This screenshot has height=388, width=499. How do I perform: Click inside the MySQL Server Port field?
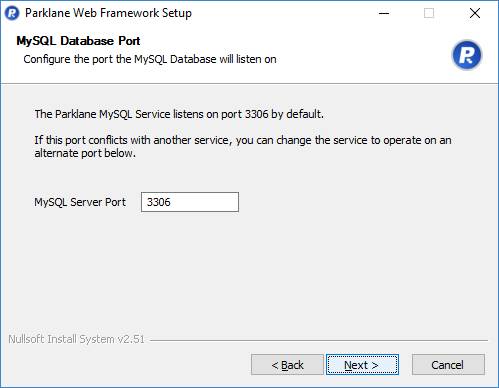(190, 202)
